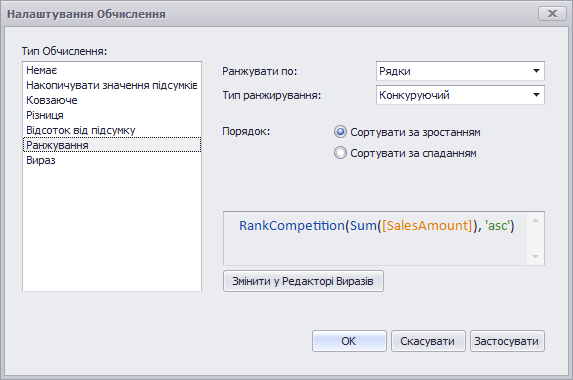This screenshot has width=573, height=380.
Task: Click expression box scroll up arrow
Action: [535, 220]
